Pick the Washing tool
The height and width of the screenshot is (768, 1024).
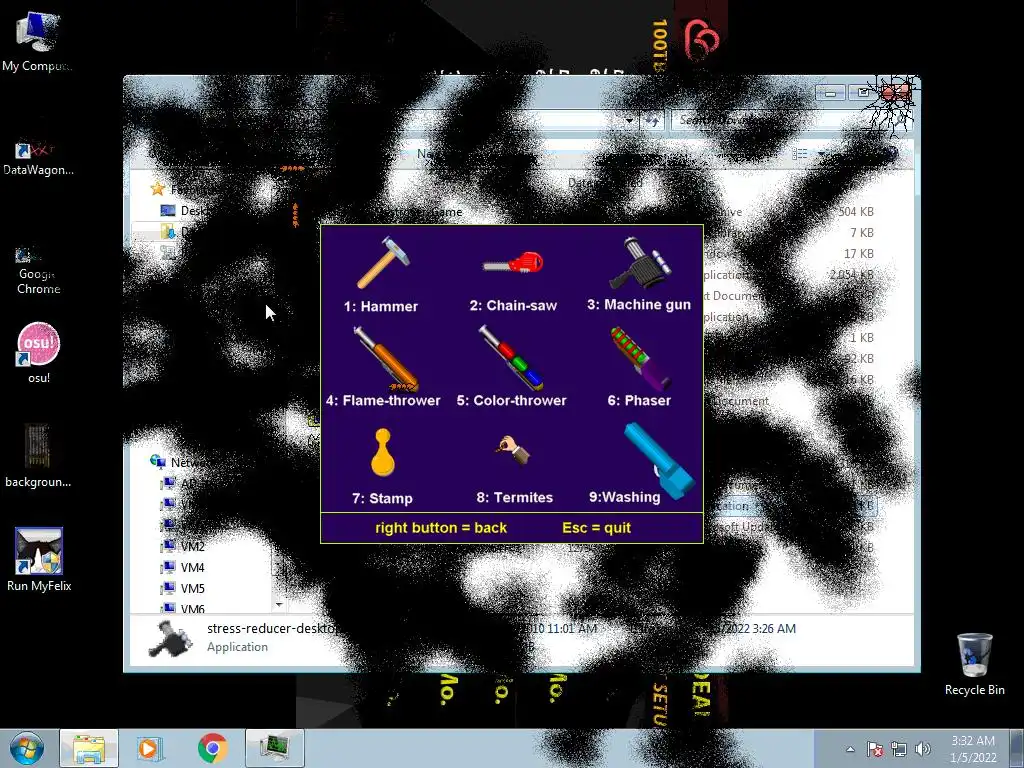[x=643, y=464]
